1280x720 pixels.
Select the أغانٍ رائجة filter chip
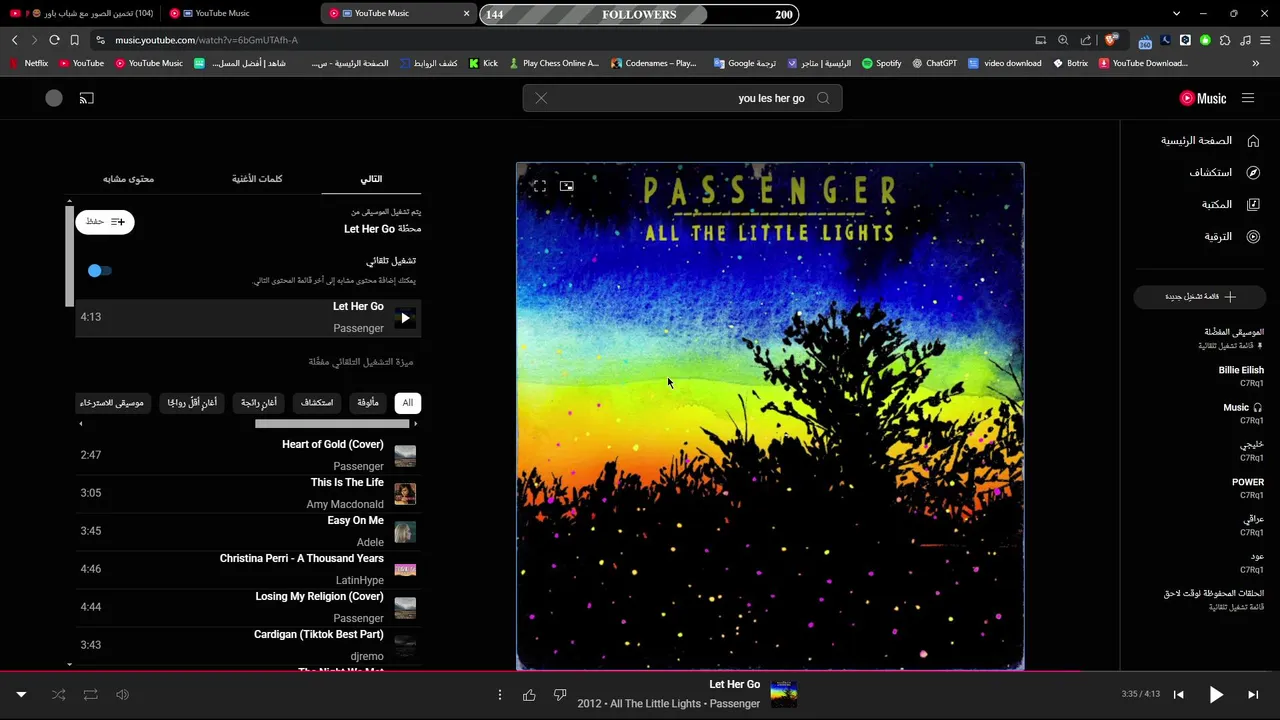[x=259, y=403]
